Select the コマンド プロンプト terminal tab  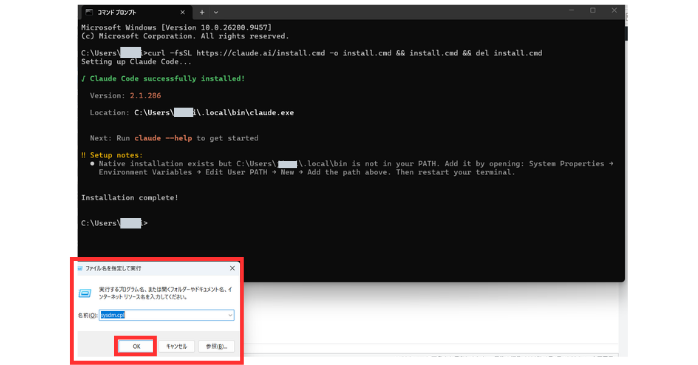click(x=136, y=12)
